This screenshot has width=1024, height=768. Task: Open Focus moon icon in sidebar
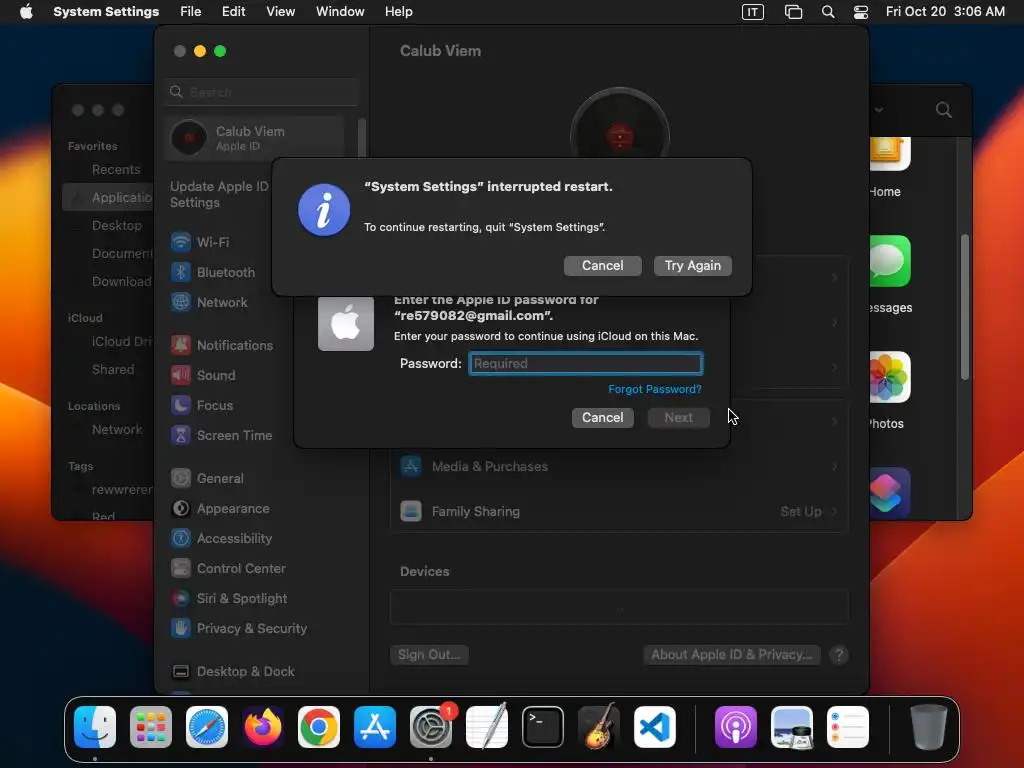(181, 405)
